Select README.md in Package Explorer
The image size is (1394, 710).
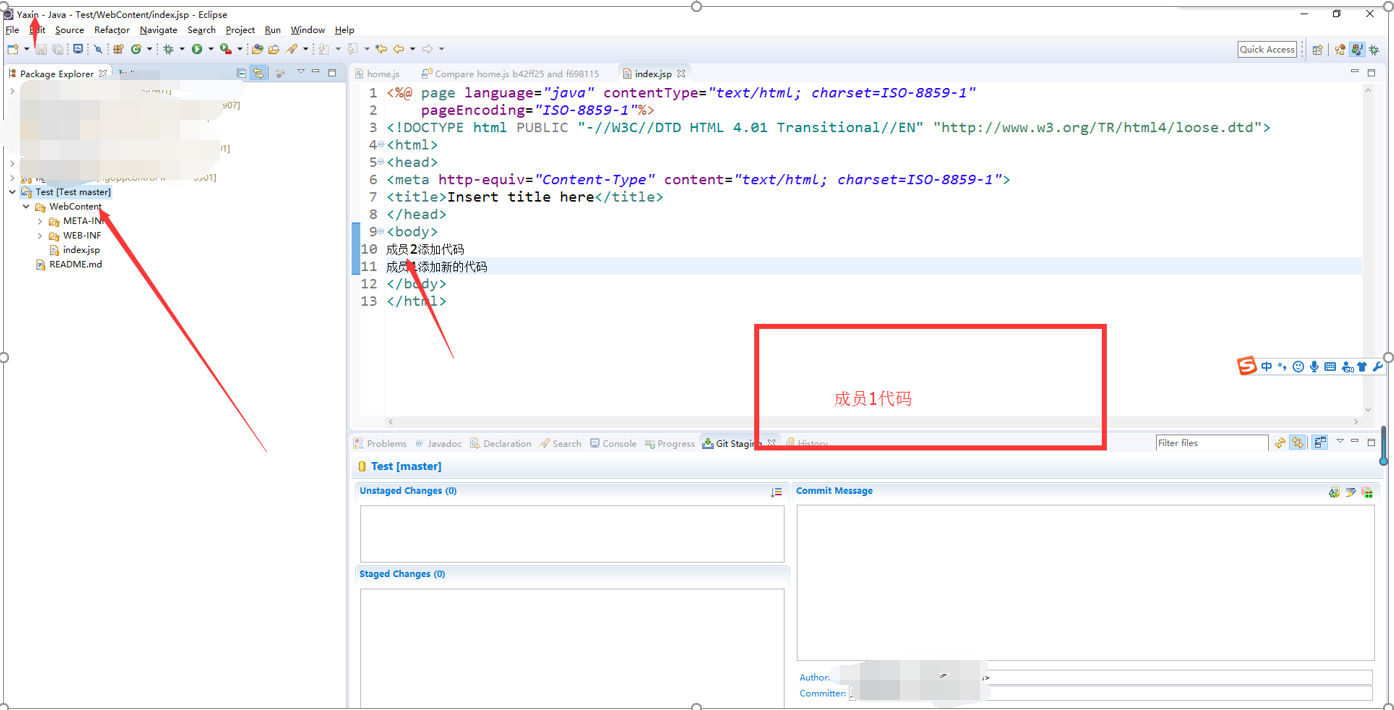click(x=68, y=265)
